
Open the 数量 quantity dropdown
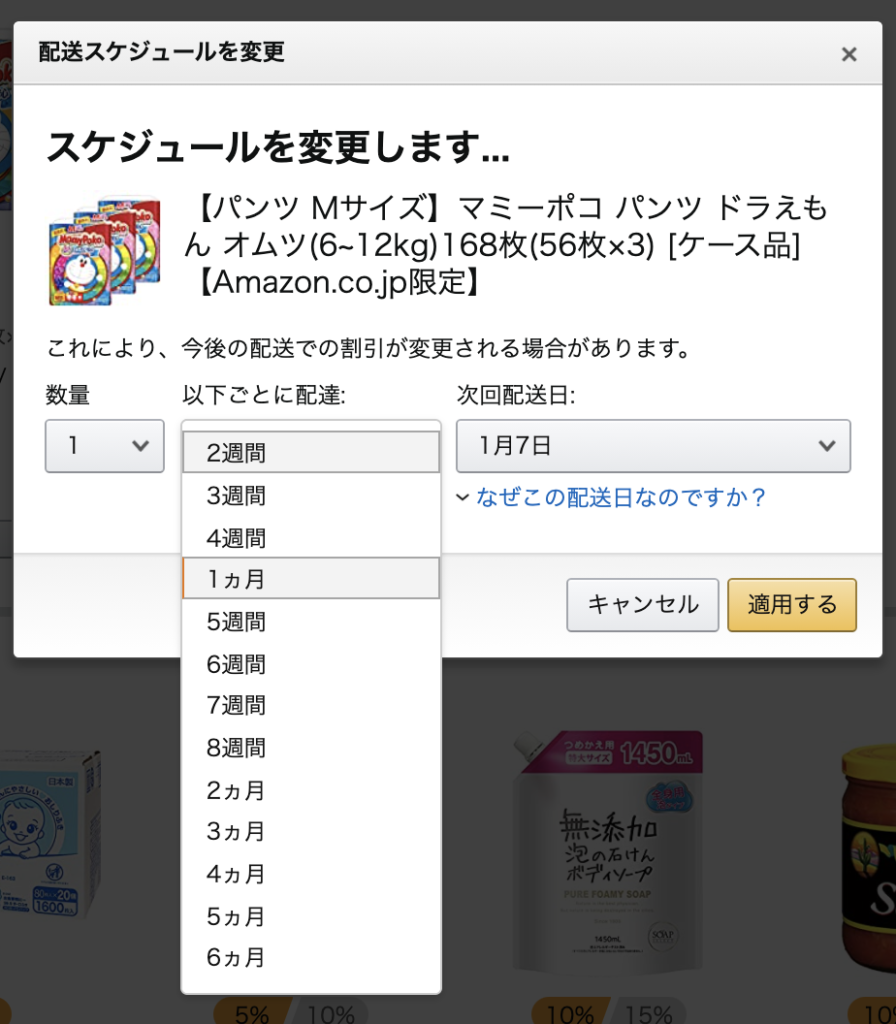pos(104,446)
